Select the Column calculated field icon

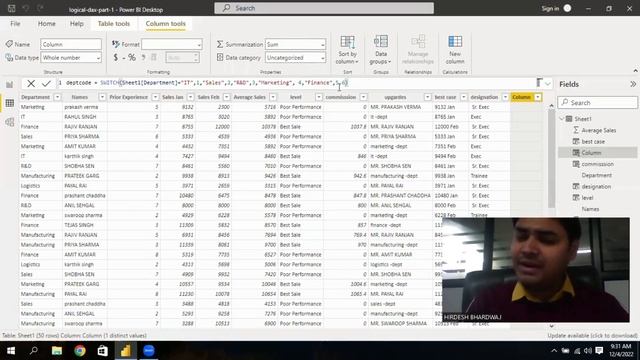(x=576, y=153)
